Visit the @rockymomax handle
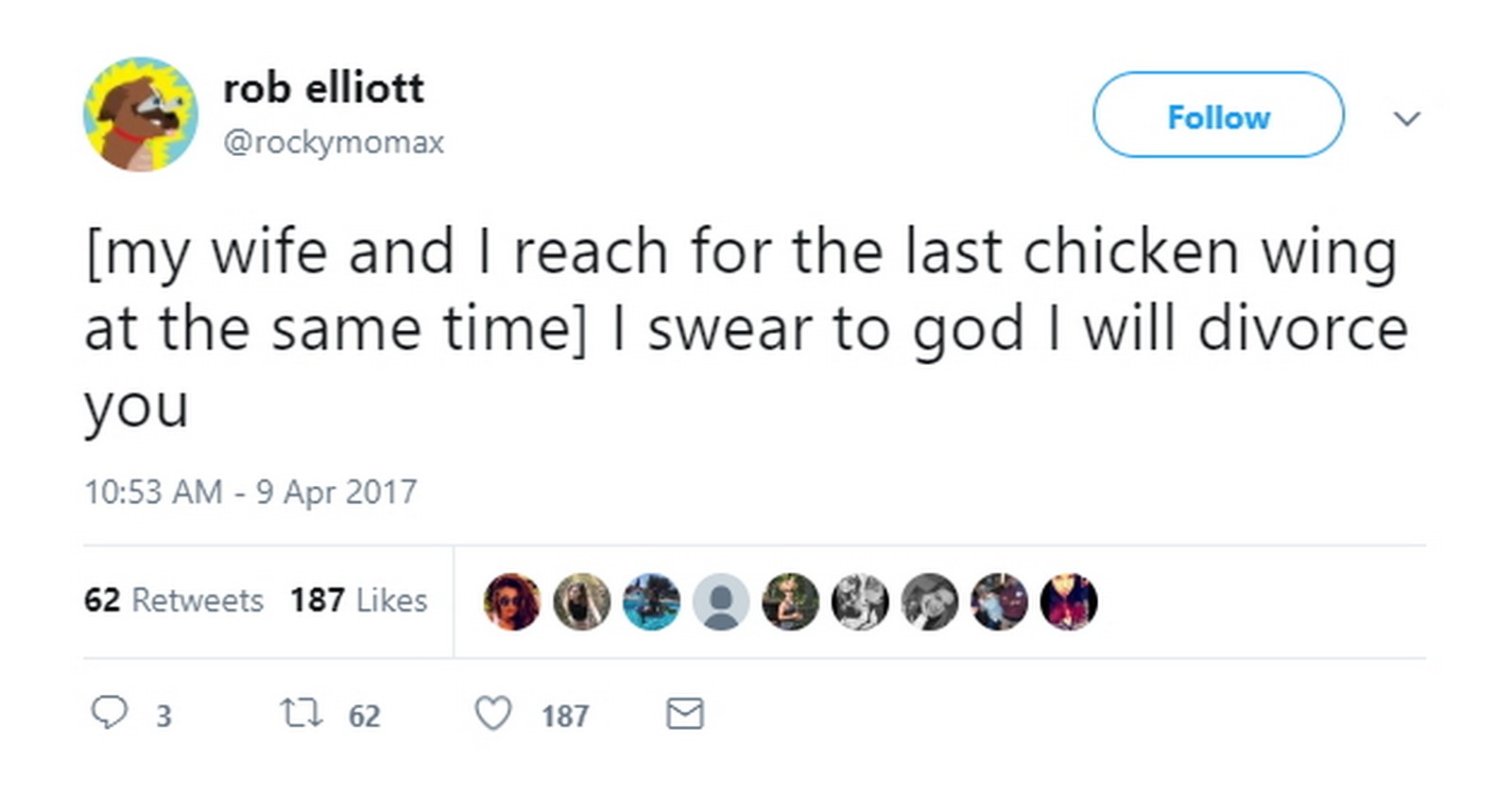1512x798 pixels. click(x=334, y=142)
